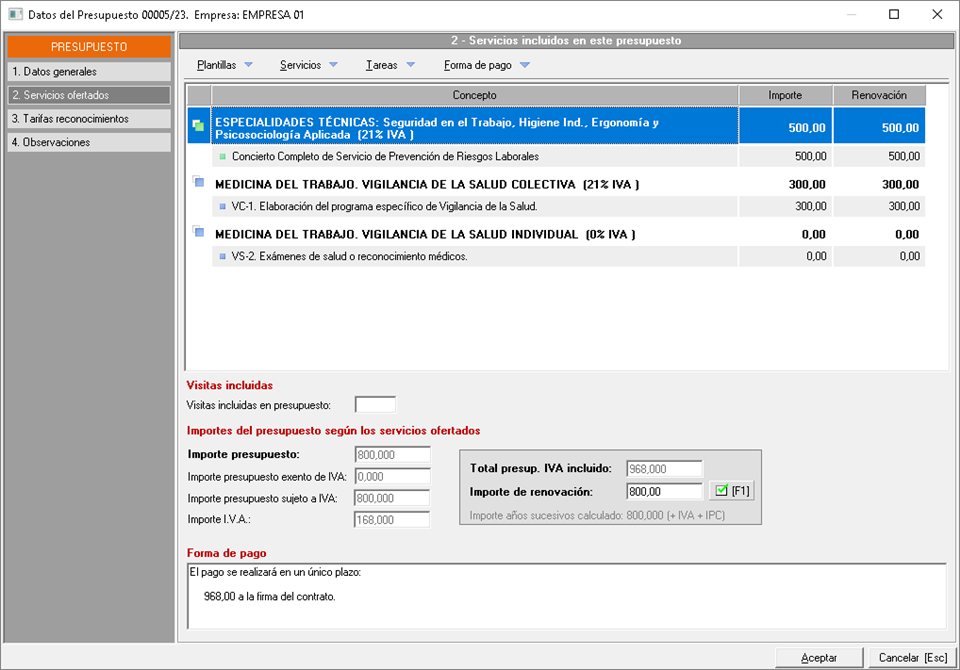Switch to Tarifas reconocimientos section

click(x=89, y=118)
